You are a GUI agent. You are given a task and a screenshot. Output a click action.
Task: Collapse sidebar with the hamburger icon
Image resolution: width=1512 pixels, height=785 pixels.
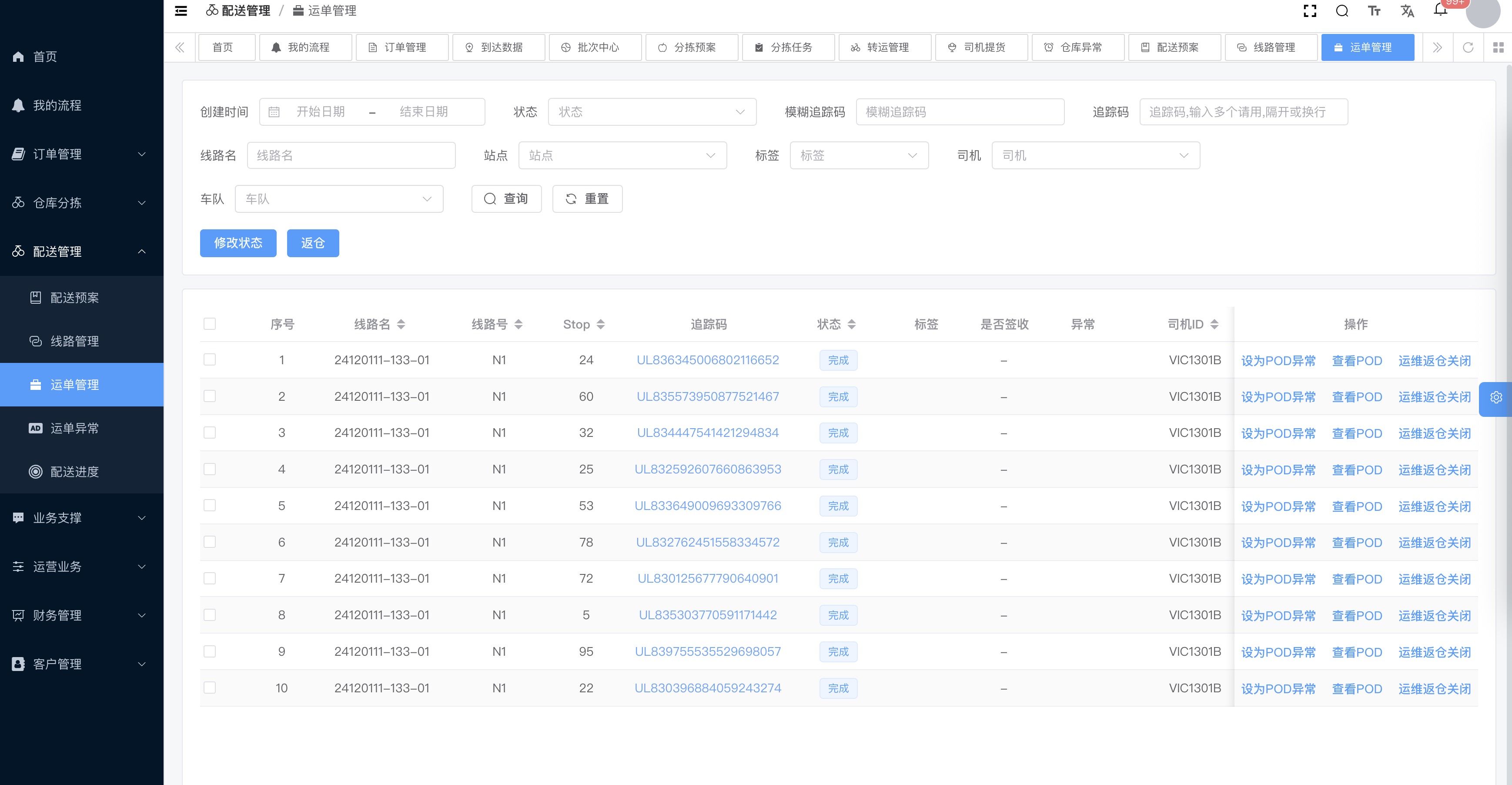181,11
